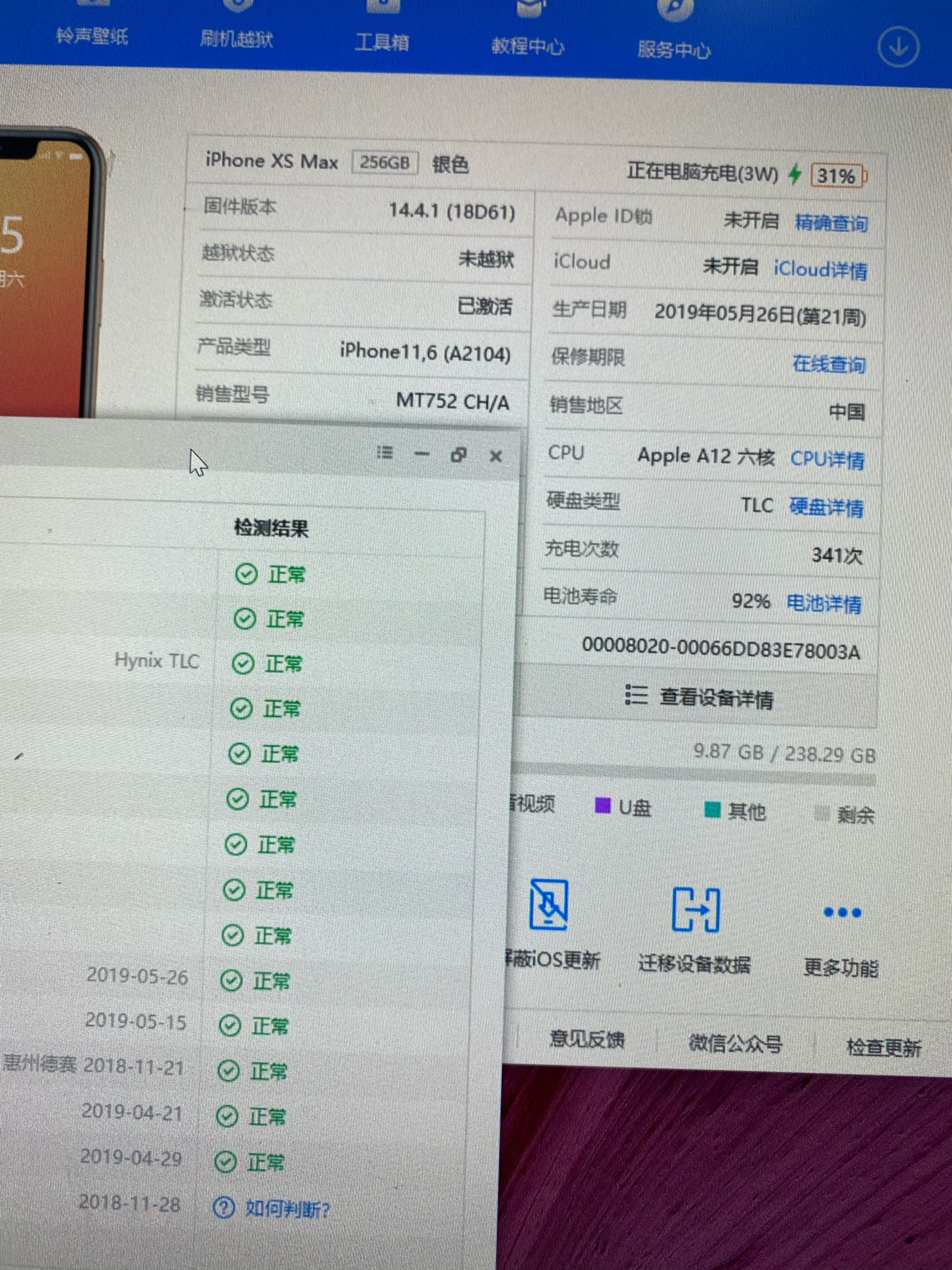Click the 正常 check icon in 2019-05-26 row
Image resolution: width=952 pixels, height=1270 pixels.
click(x=231, y=980)
